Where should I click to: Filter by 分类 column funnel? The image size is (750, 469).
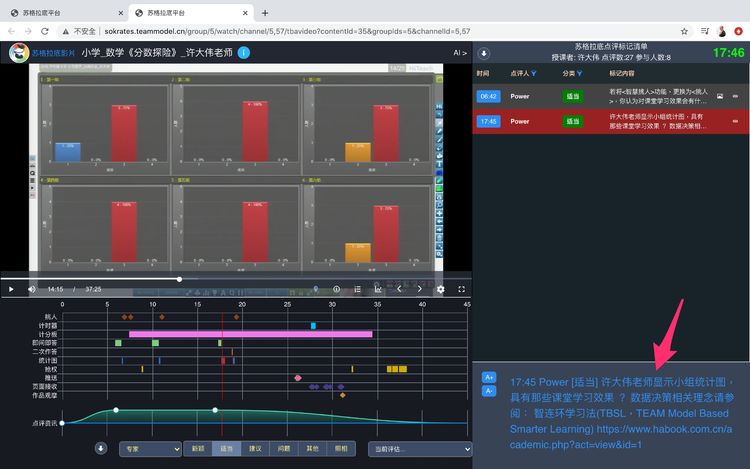tap(579, 73)
